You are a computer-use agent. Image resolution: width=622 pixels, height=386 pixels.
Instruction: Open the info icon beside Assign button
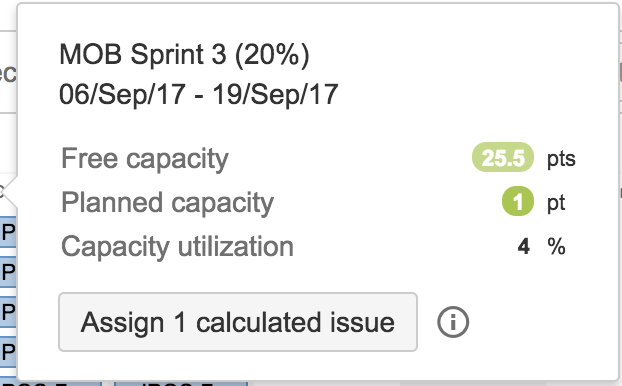453,322
